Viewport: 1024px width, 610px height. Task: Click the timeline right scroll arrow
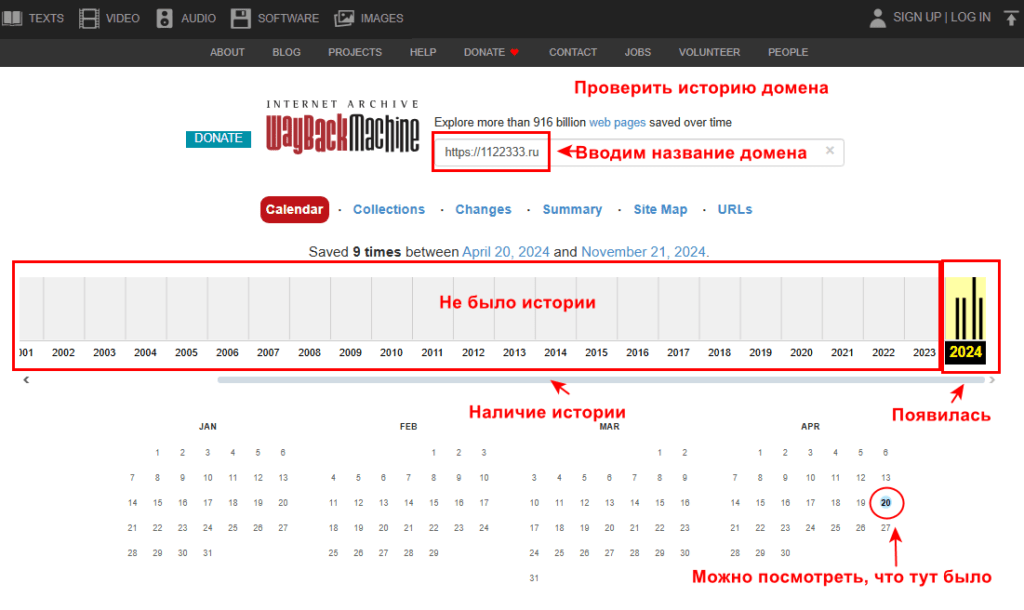click(992, 379)
